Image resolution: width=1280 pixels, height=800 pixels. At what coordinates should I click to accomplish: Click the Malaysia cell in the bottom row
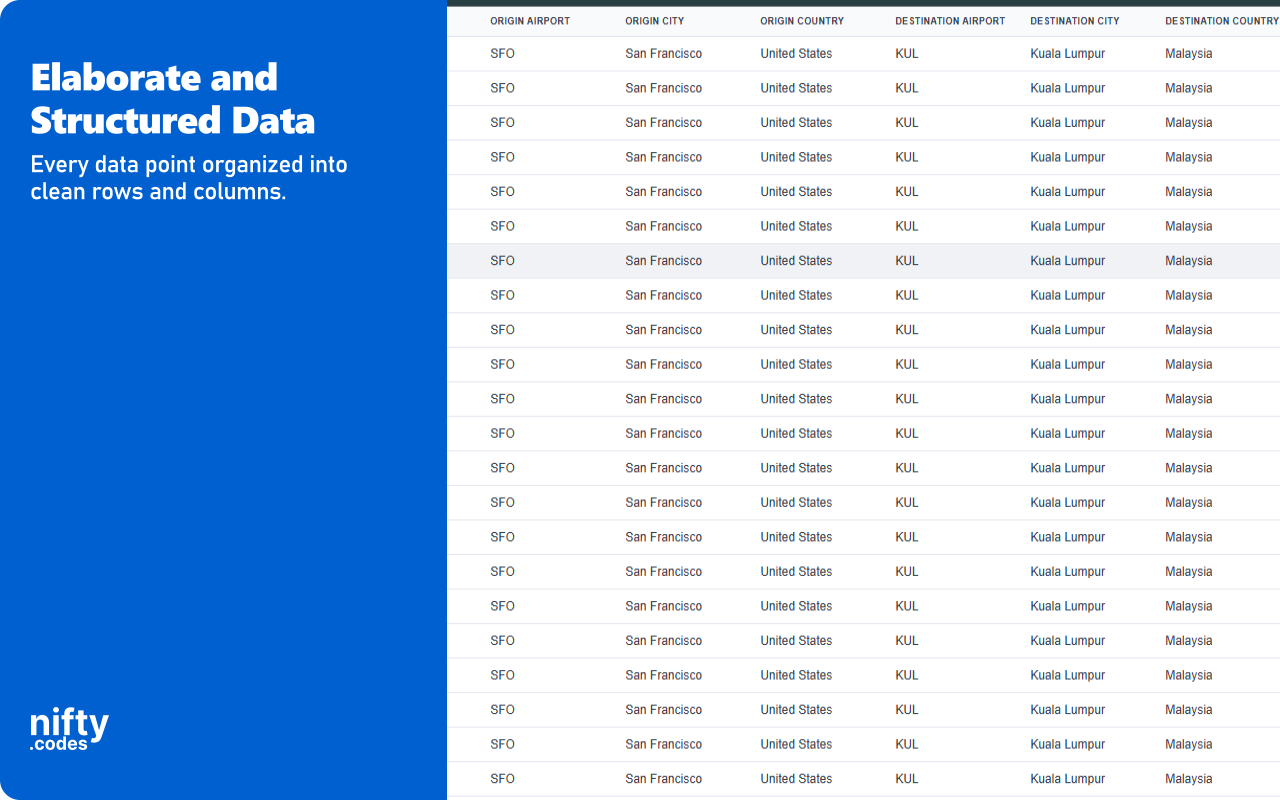point(1188,778)
